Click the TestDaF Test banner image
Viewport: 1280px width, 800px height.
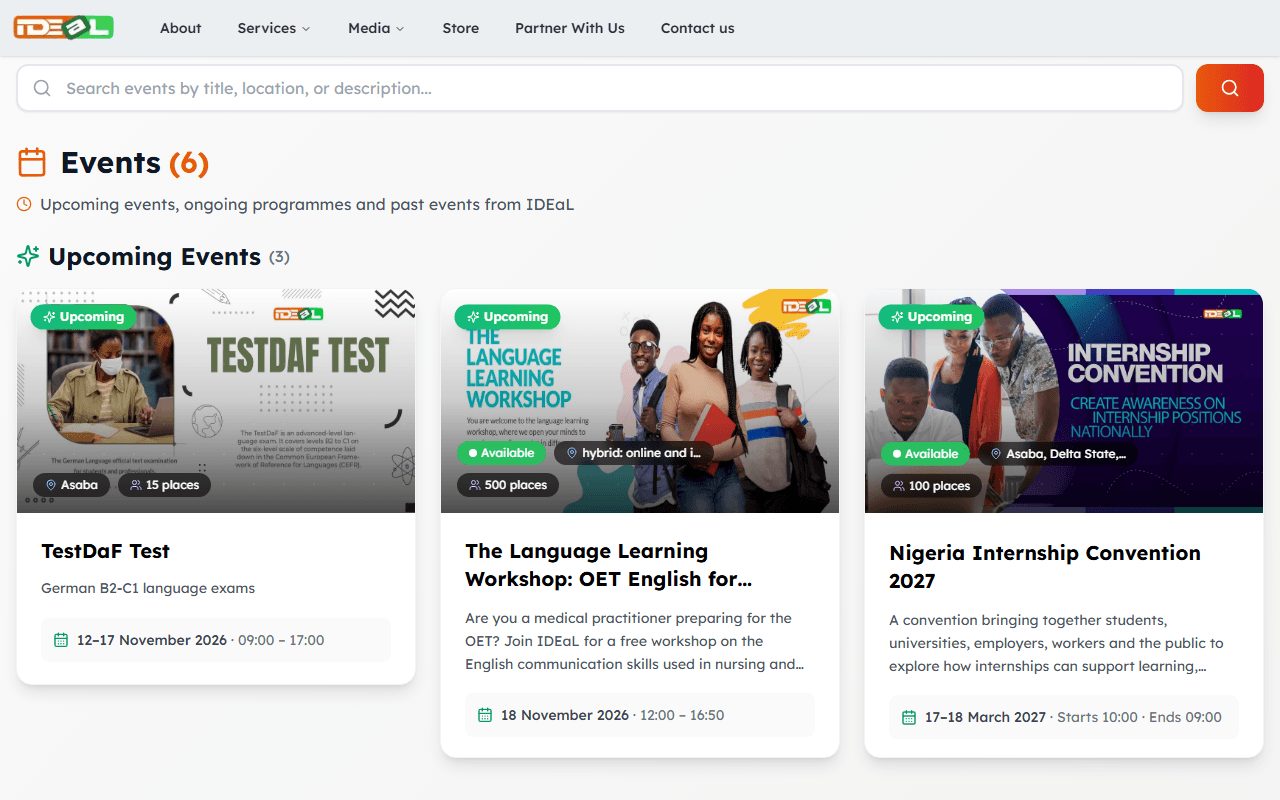[216, 401]
